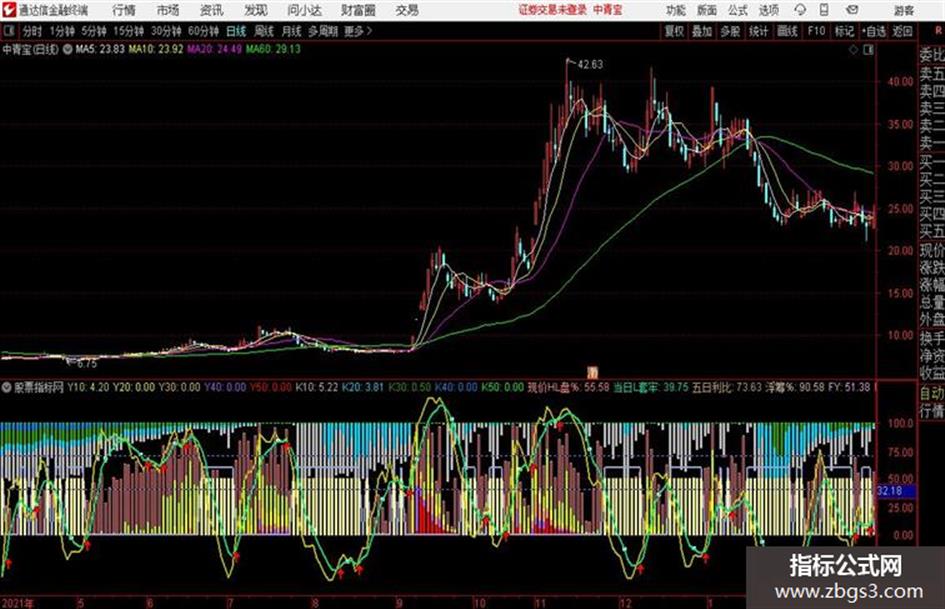This screenshot has width=945, height=609.
Task: Click the 标记 mark toolbar button
Action: tap(844, 31)
